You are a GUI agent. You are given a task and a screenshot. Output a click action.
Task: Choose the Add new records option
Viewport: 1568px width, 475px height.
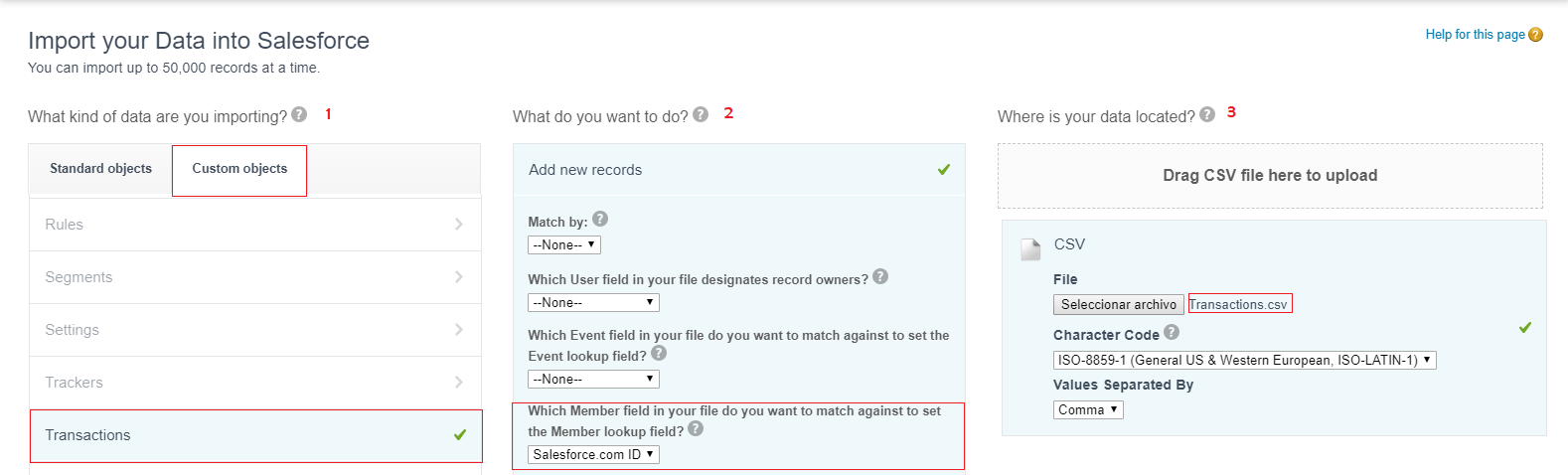tap(739, 170)
